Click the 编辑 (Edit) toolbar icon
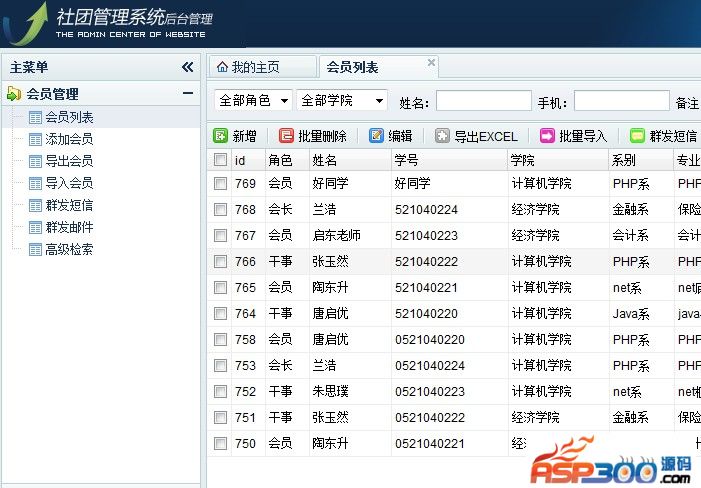Image resolution: width=701 pixels, height=488 pixels. 376,136
